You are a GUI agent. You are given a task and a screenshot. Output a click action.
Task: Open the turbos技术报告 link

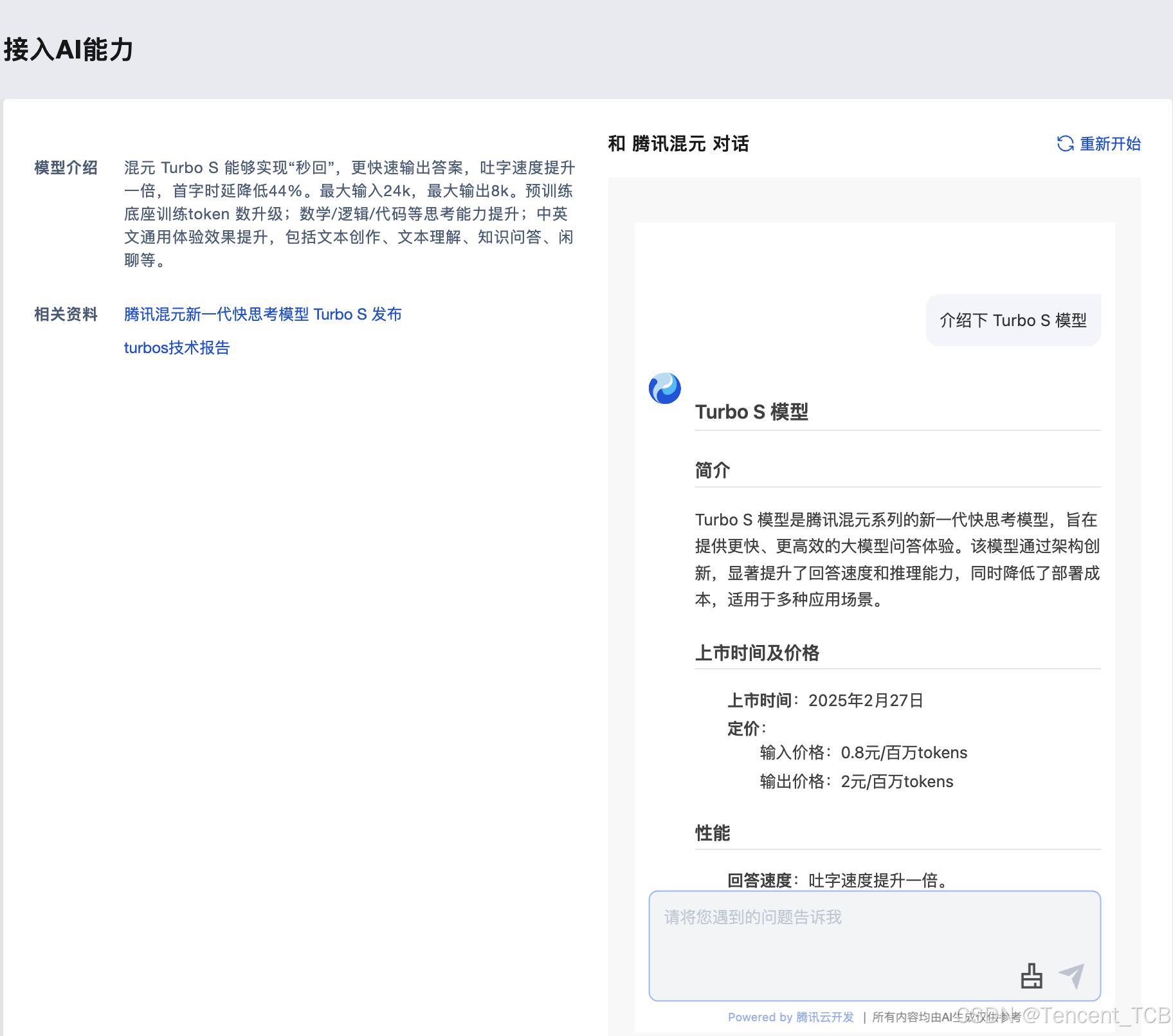click(x=177, y=348)
